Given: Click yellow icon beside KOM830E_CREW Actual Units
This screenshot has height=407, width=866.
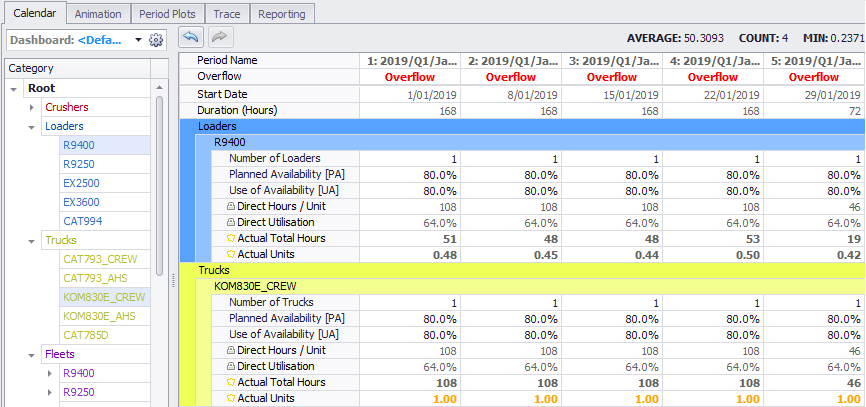Looking at the screenshot, I should [230, 398].
